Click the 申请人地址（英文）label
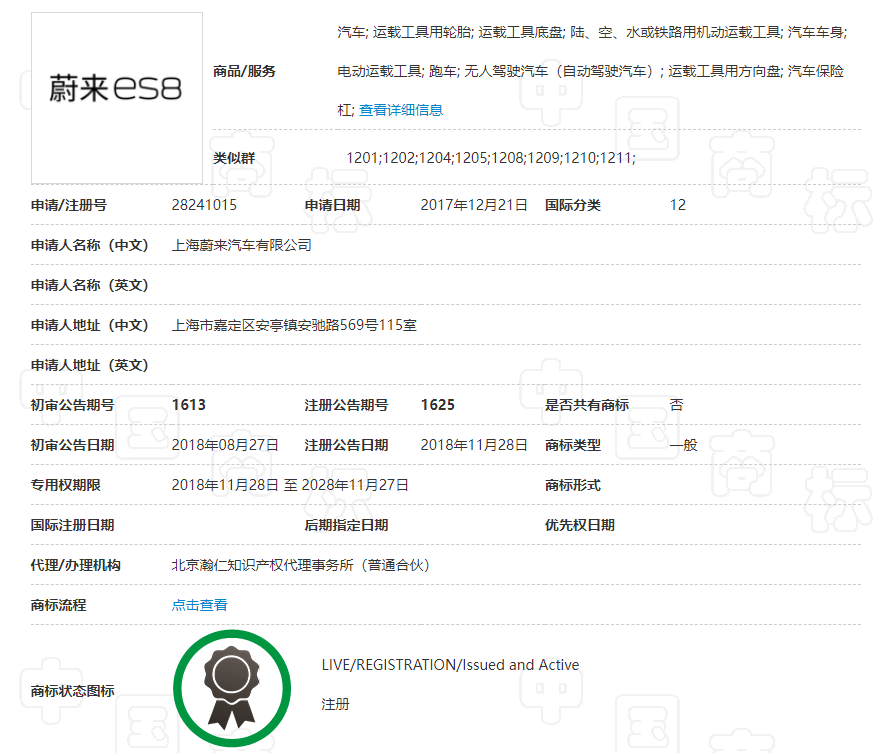Screen dimensions: 884x753 pyautogui.click(x=90, y=365)
